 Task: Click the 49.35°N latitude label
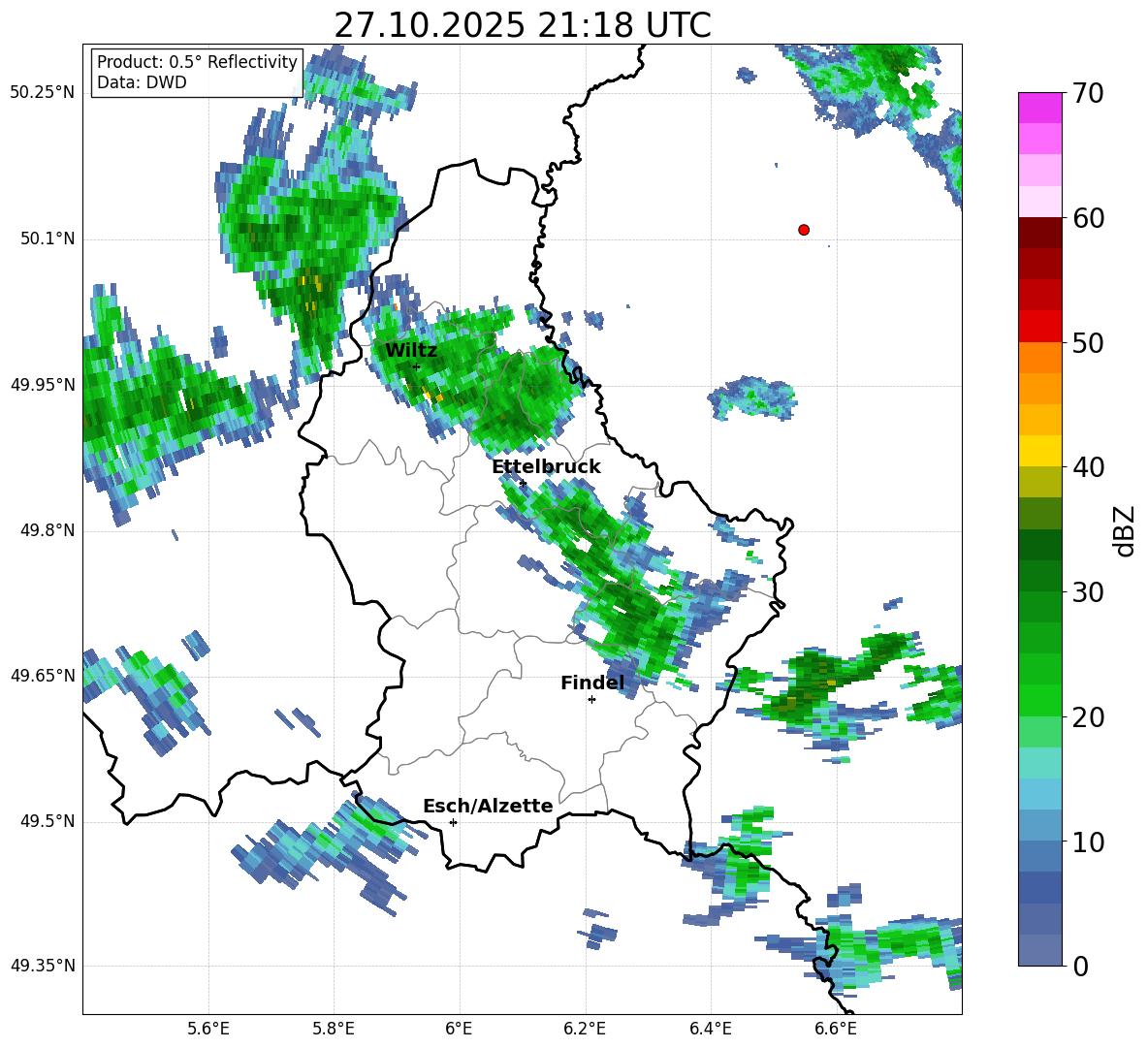tap(43, 967)
